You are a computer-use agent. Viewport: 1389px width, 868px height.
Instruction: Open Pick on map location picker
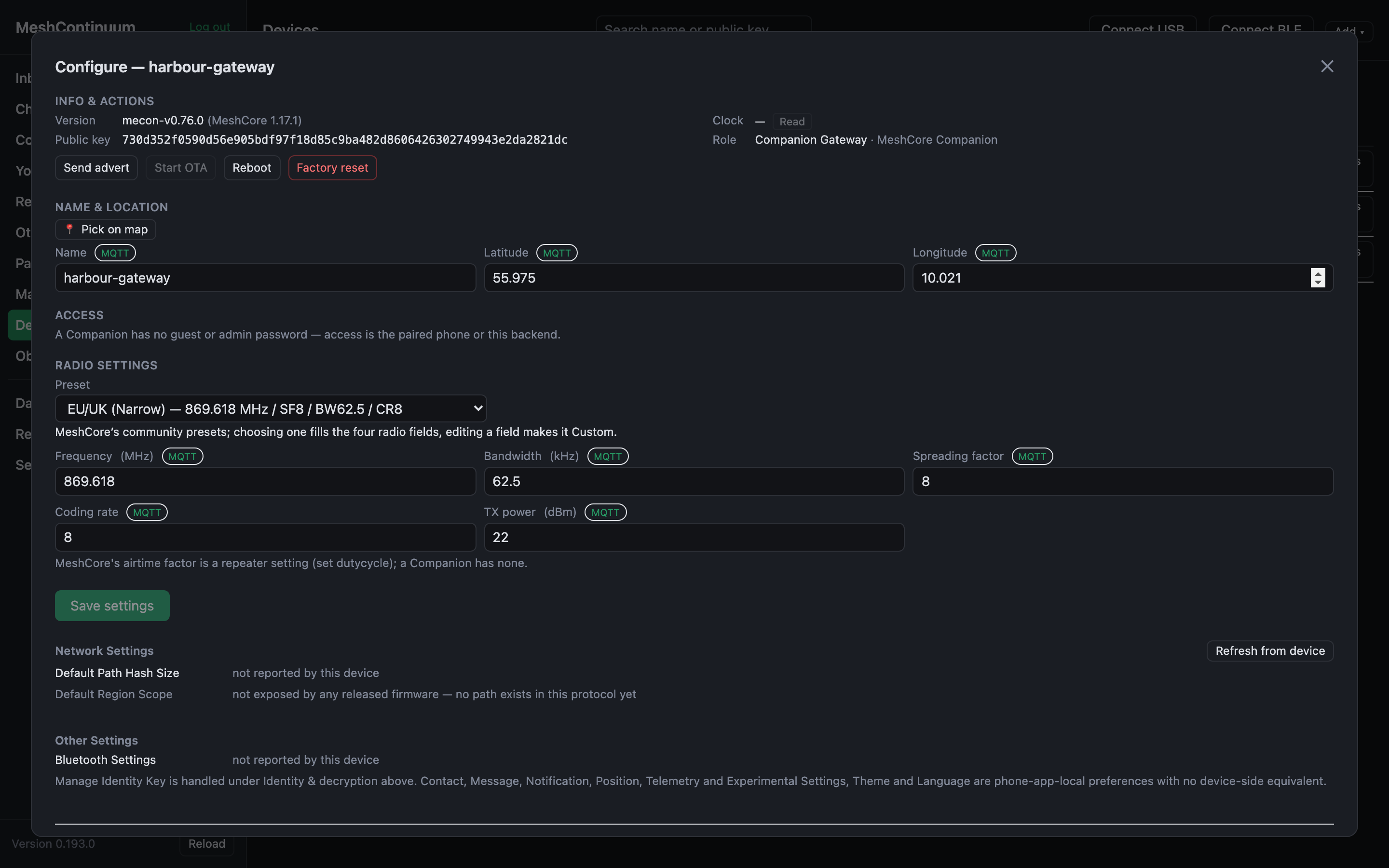(106, 229)
